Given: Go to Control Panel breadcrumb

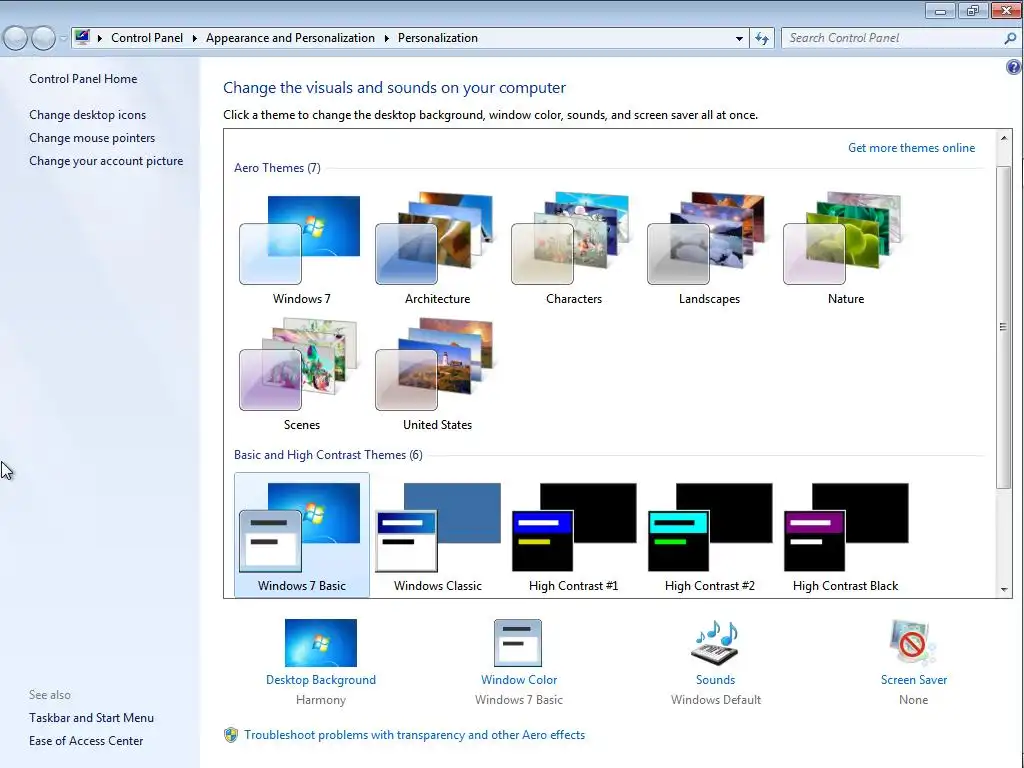Looking at the screenshot, I should (147, 38).
